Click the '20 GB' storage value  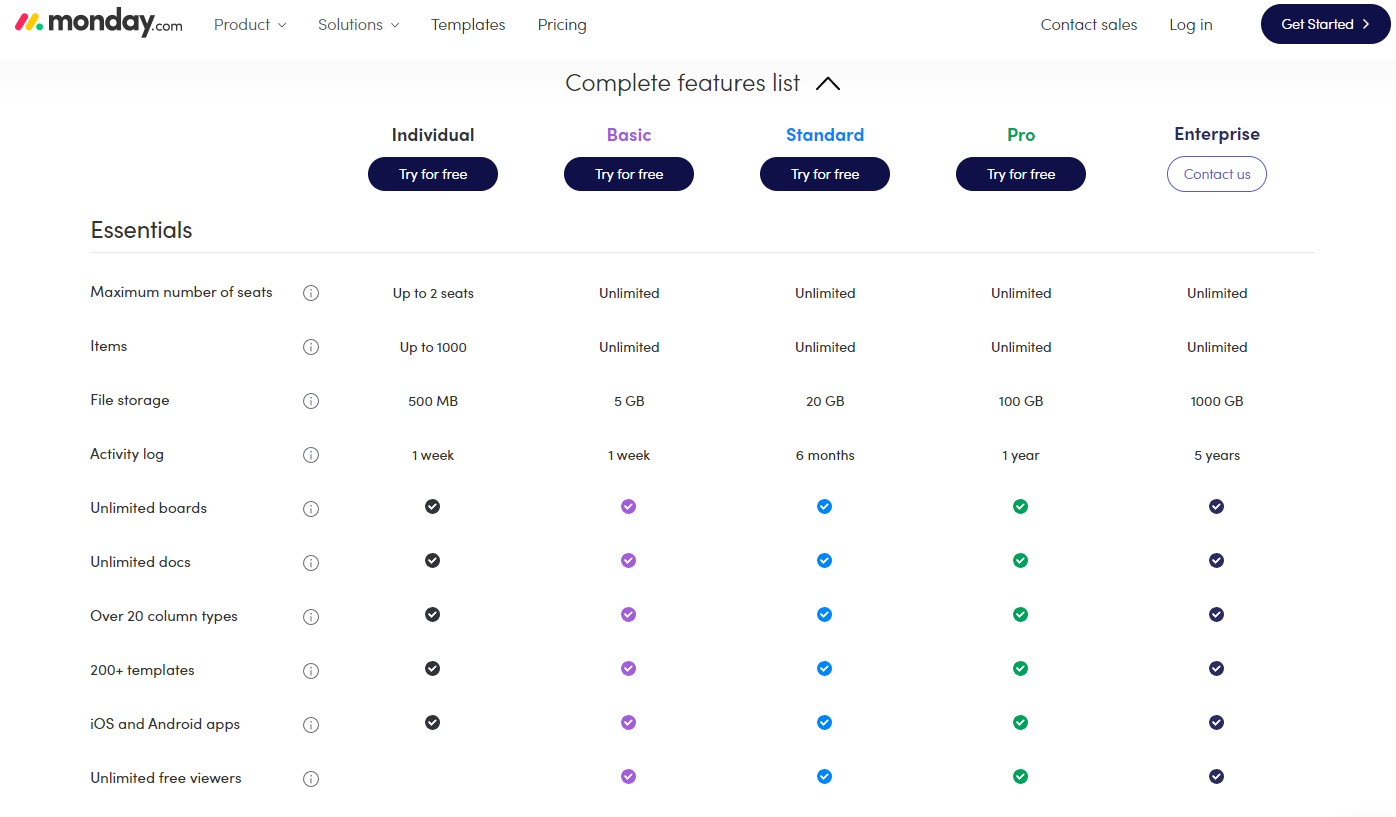(825, 401)
